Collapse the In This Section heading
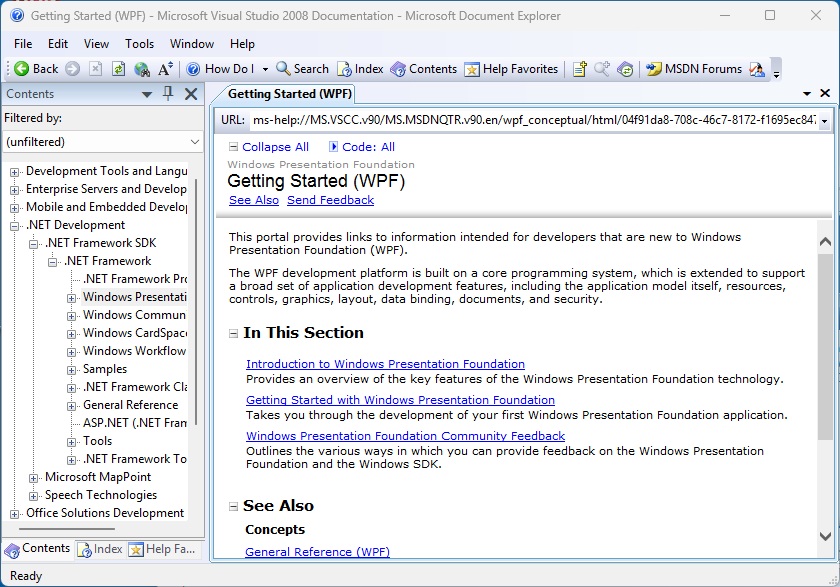840x587 pixels. [x=233, y=333]
